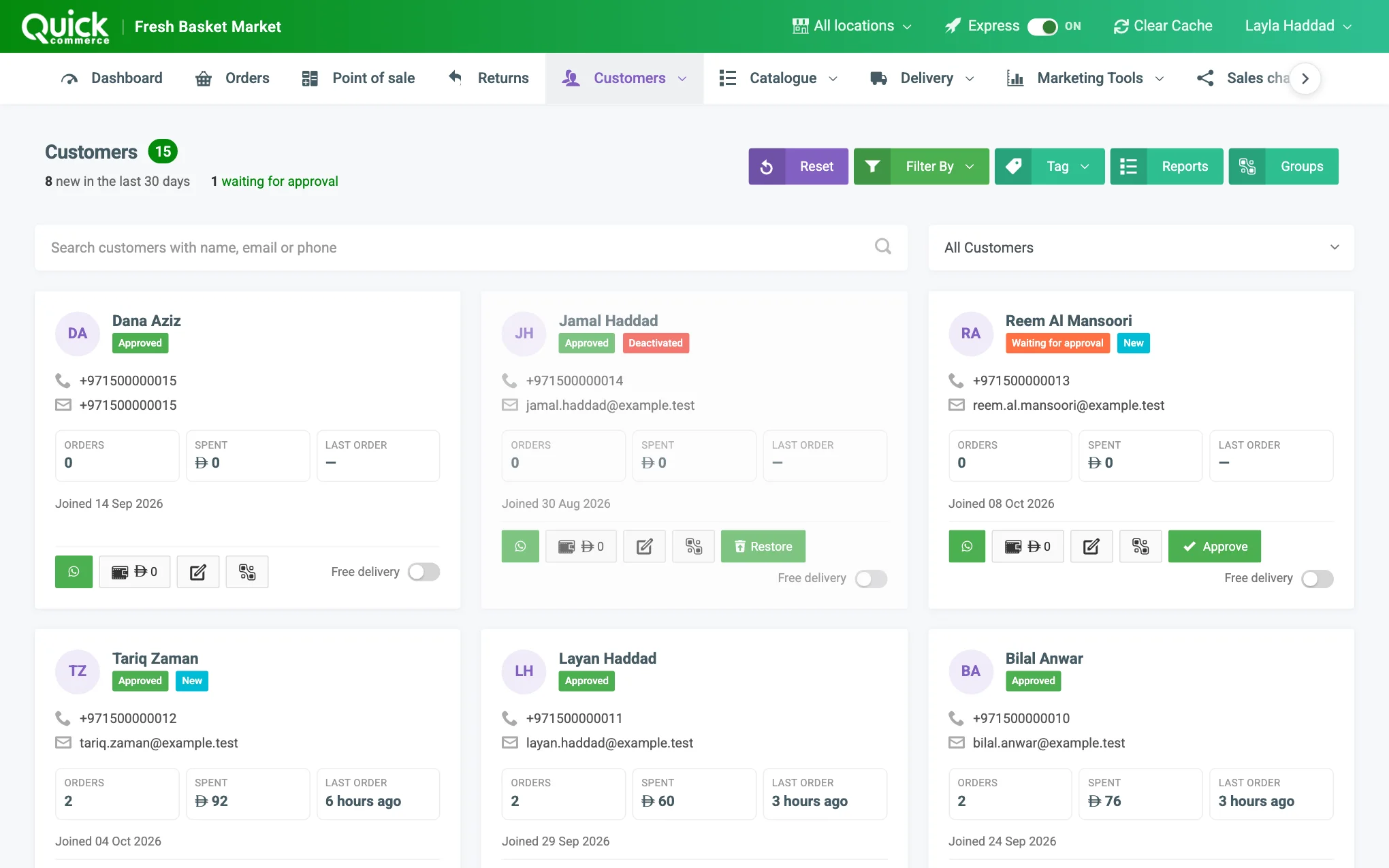Click the Waiting for approval badge
This screenshot has height=868, width=1389.
point(1057,343)
